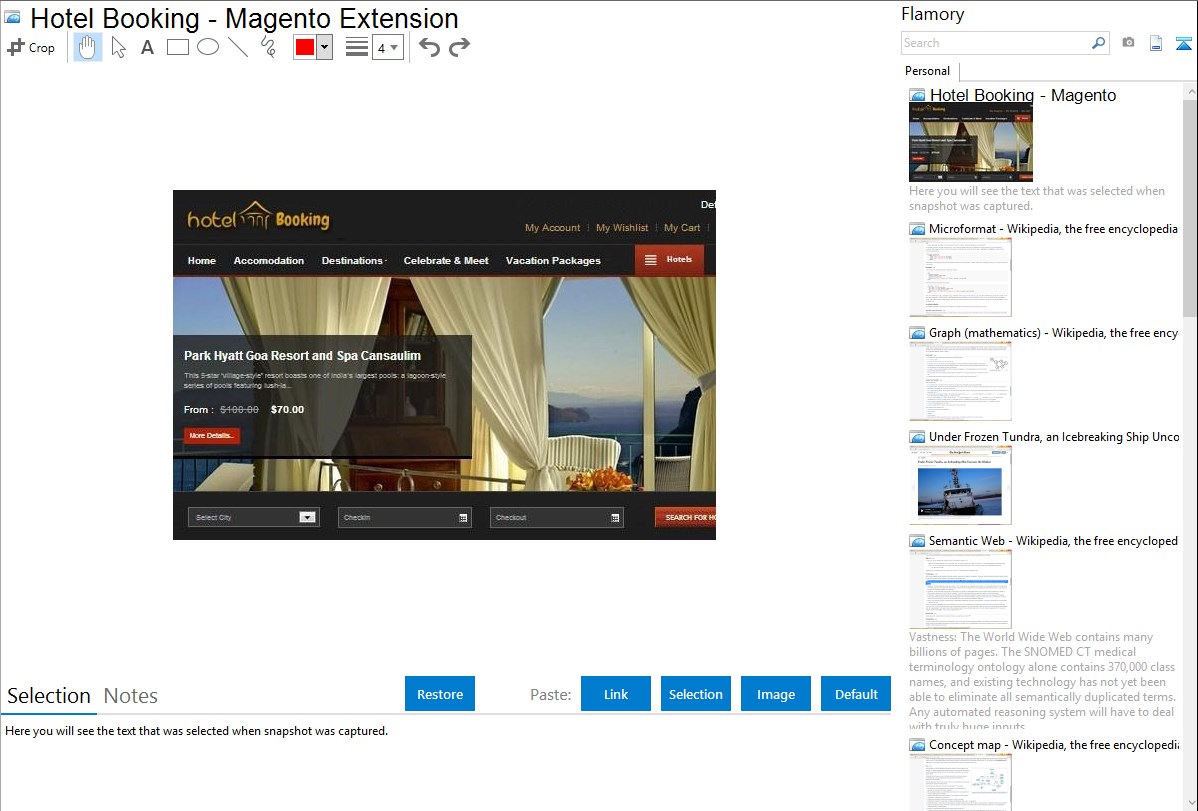Viewport: 1198px width, 811px height.
Task: Click the Semantic Web title text
Action: (1053, 540)
